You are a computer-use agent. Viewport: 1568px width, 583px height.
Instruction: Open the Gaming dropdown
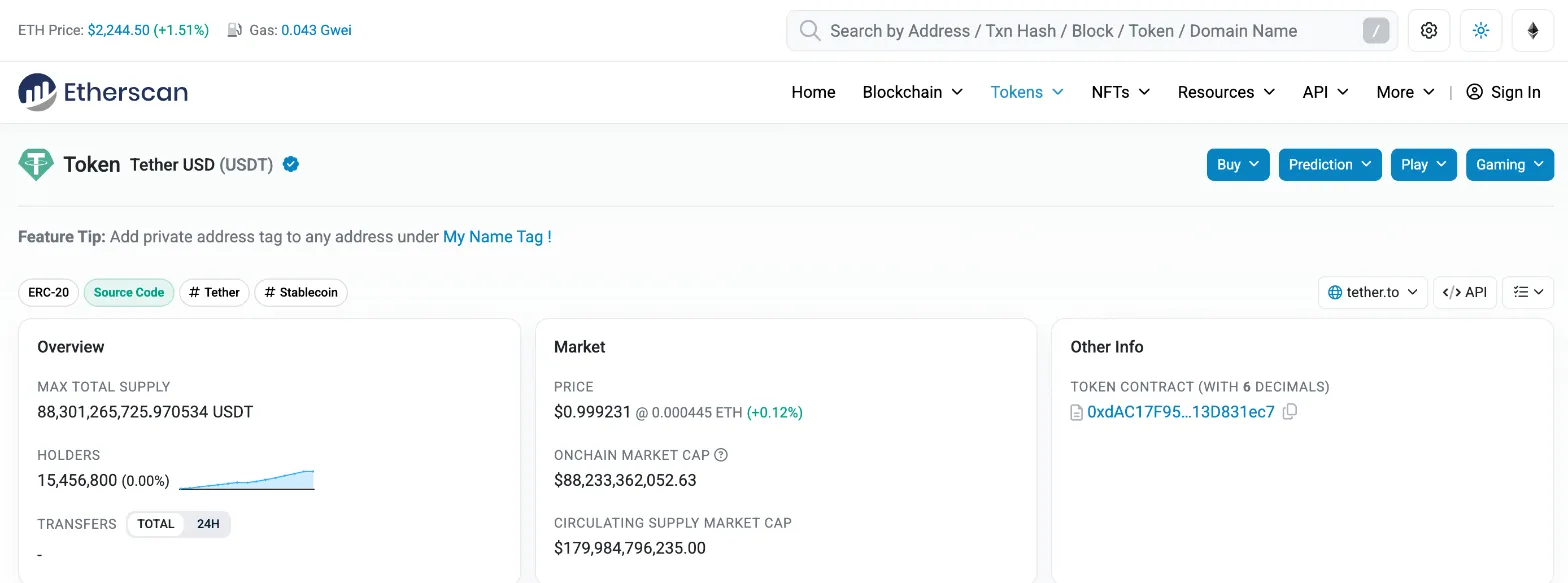tap(1510, 165)
